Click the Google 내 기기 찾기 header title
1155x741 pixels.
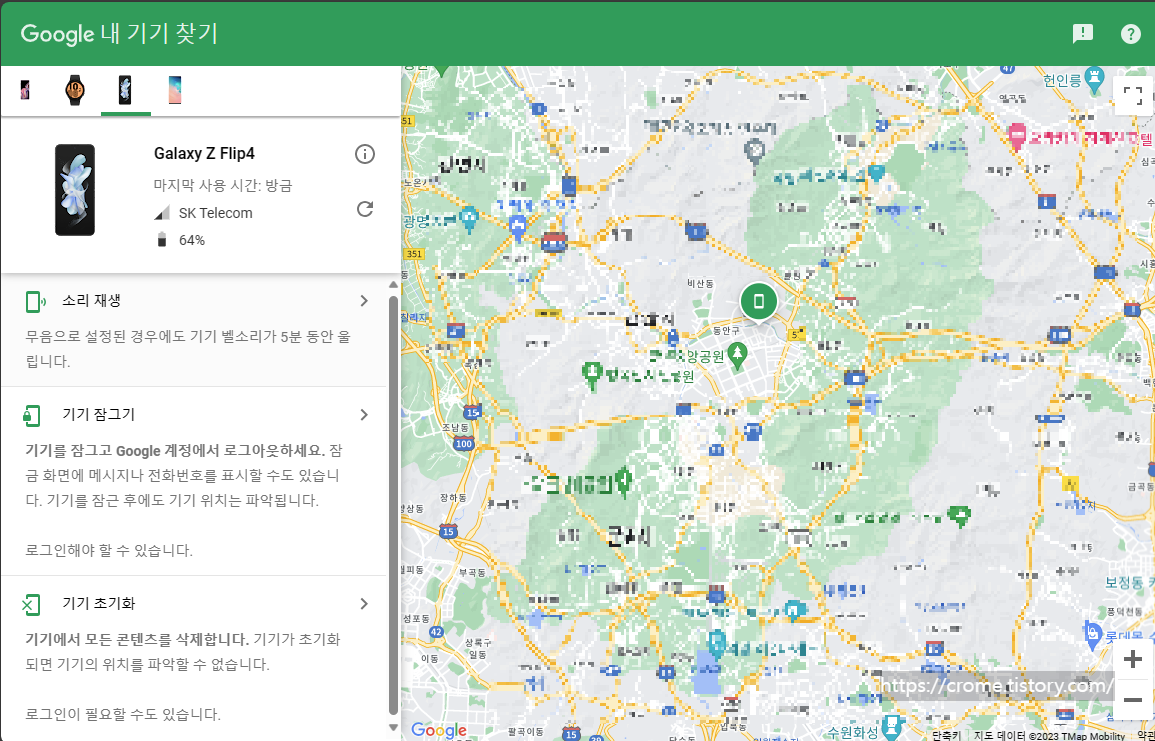[x=119, y=34]
